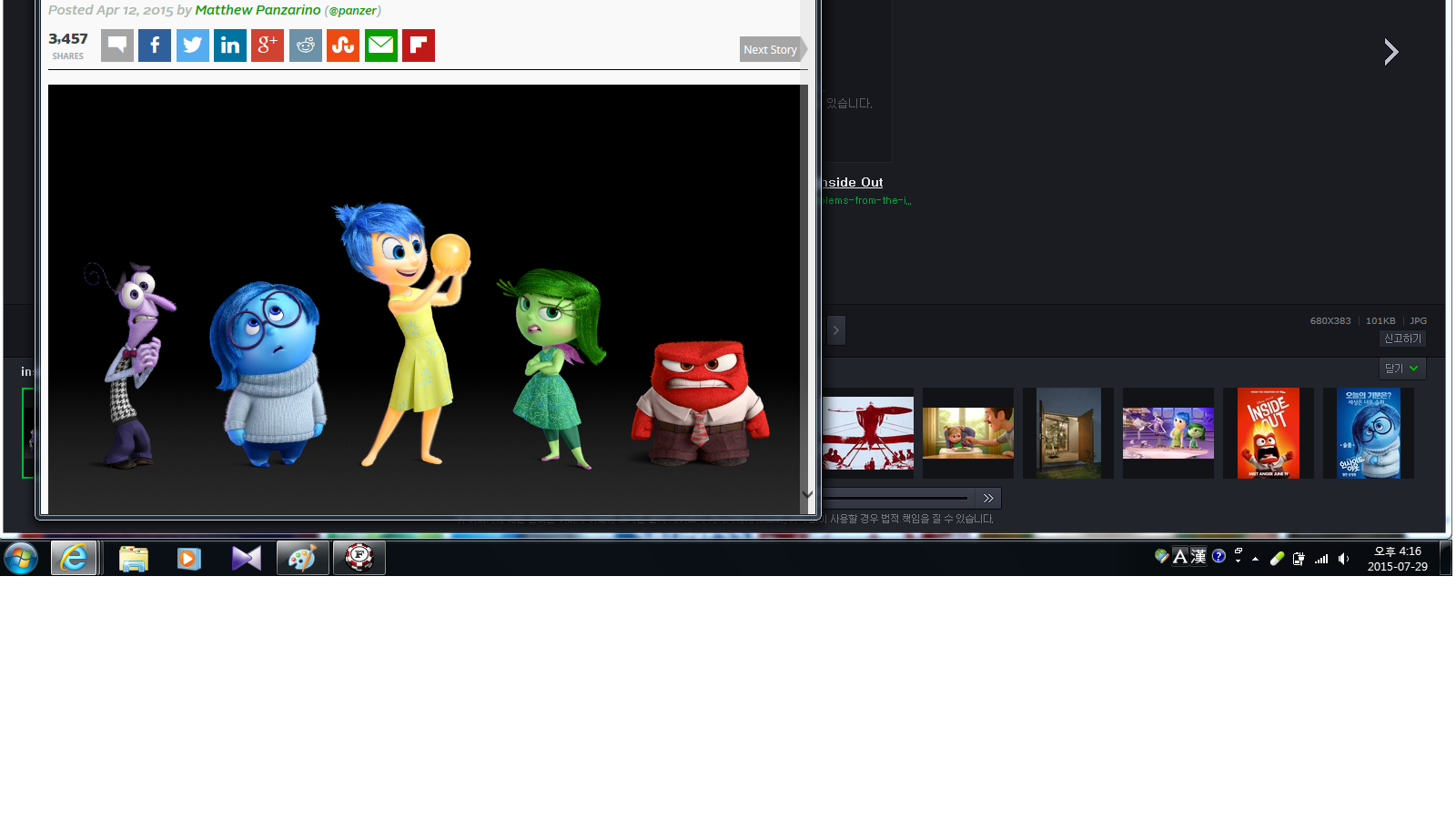Collapse the thumbnail strip with 닫기
The image size is (1456, 819).
coord(1402,369)
